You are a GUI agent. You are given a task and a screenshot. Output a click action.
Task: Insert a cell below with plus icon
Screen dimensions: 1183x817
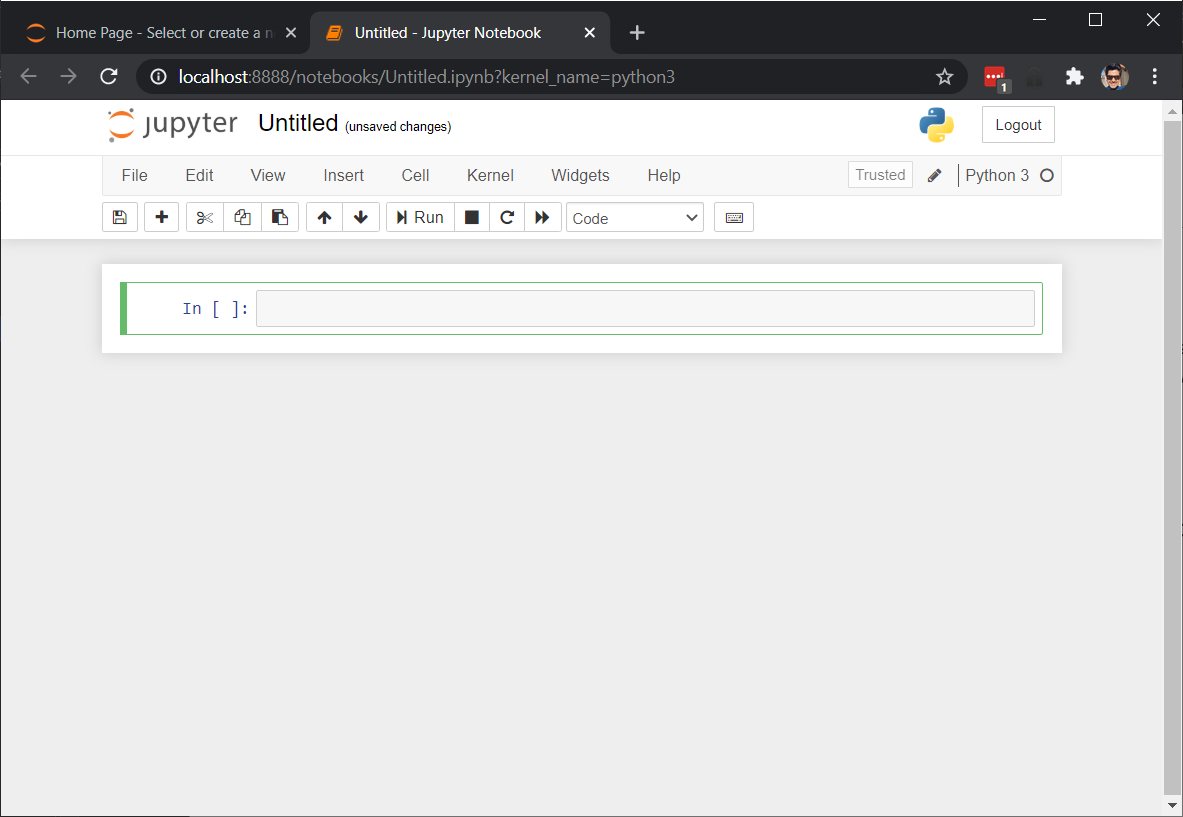click(161, 217)
